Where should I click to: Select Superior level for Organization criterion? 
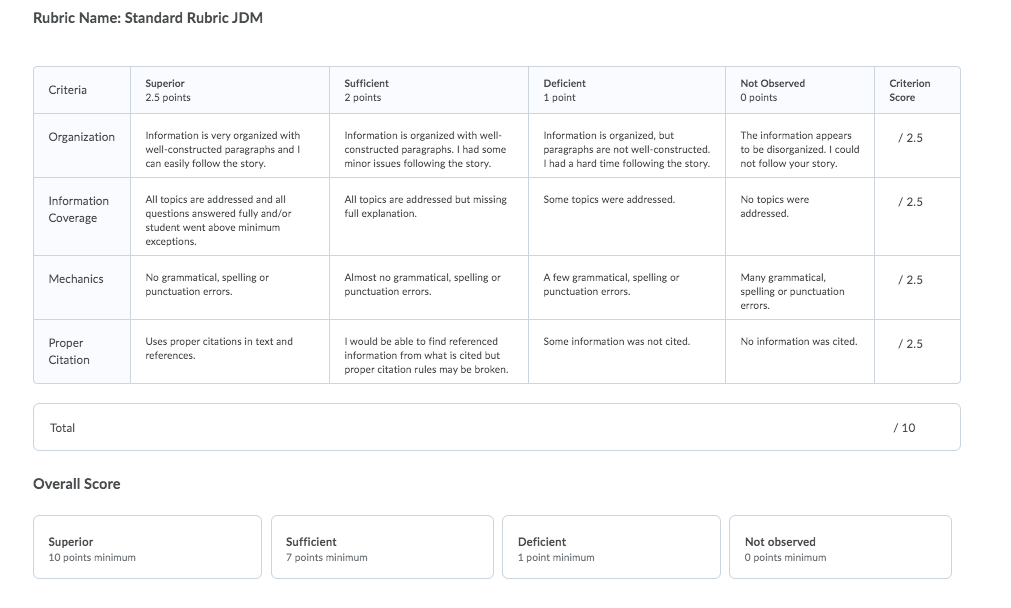230,146
